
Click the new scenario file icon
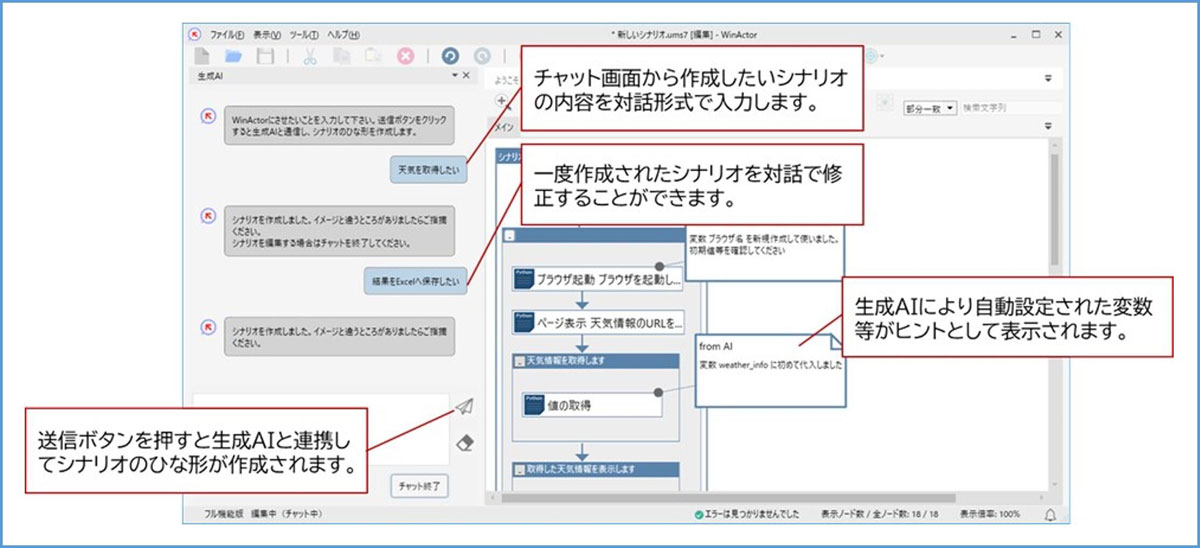(x=202, y=56)
